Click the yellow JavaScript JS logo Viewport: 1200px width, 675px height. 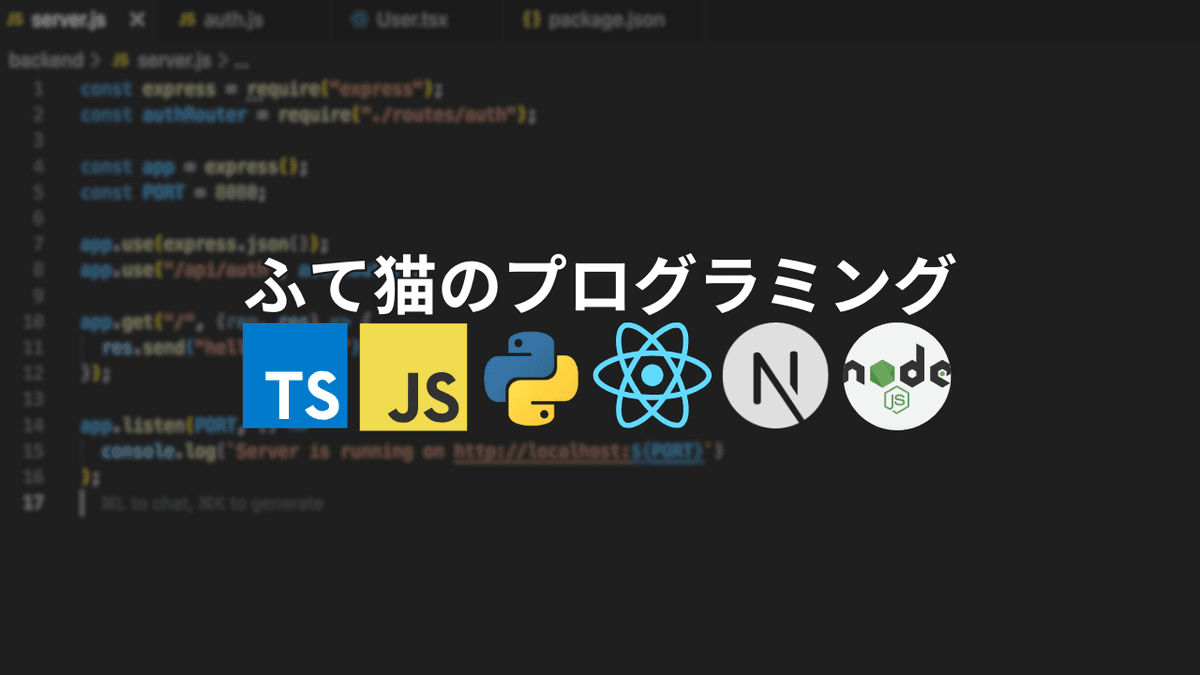click(414, 375)
